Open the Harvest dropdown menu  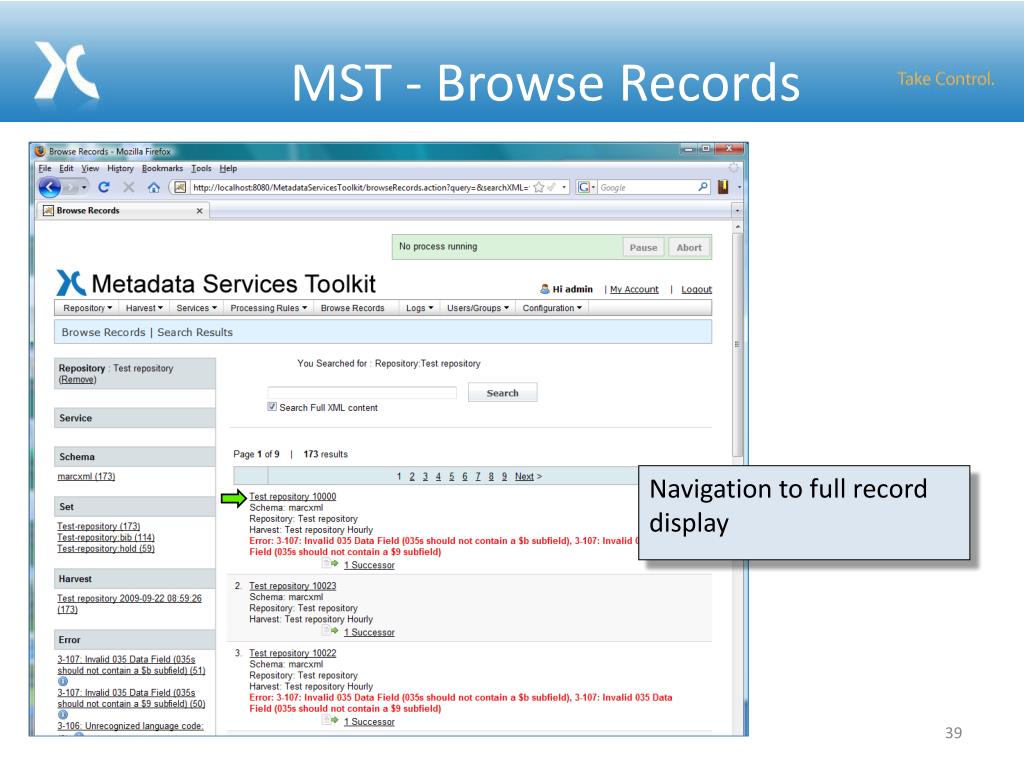pyautogui.click(x=144, y=308)
